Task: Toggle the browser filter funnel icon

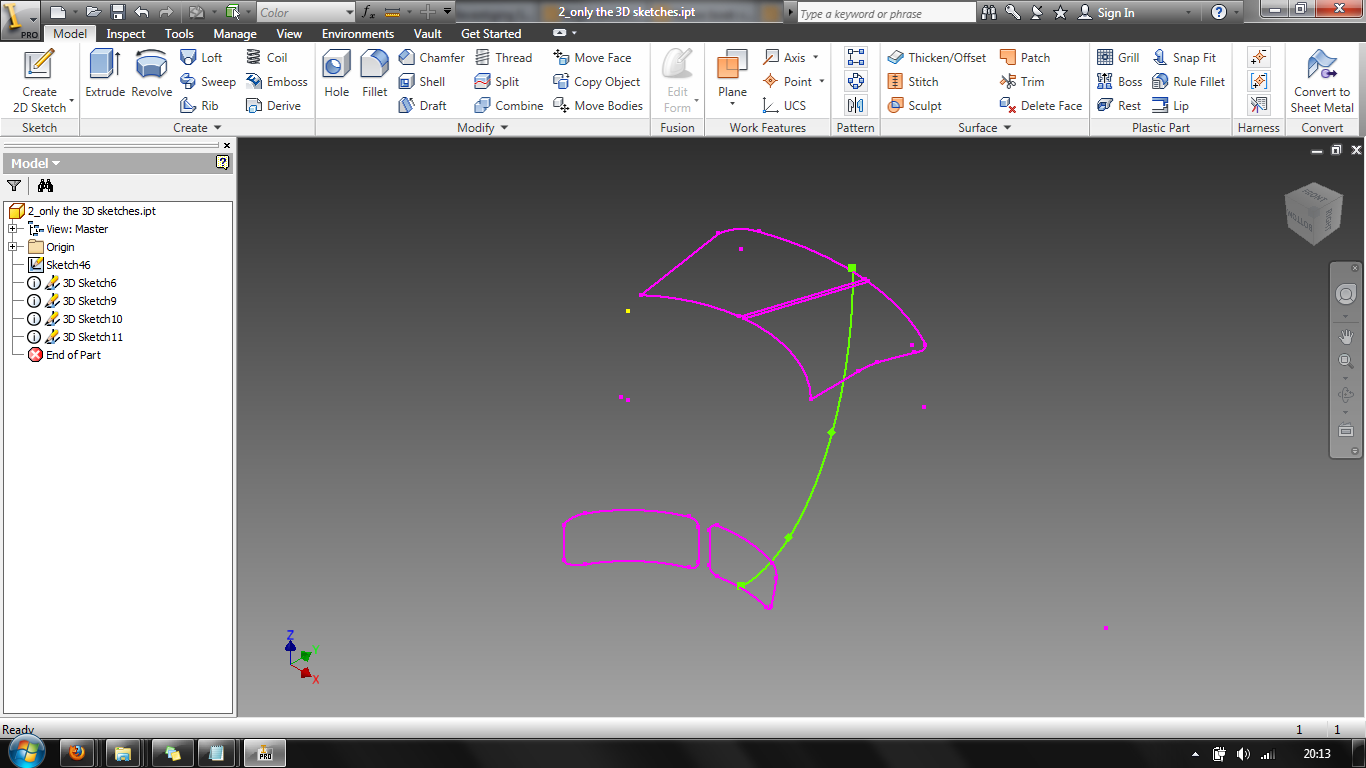Action: pos(14,185)
